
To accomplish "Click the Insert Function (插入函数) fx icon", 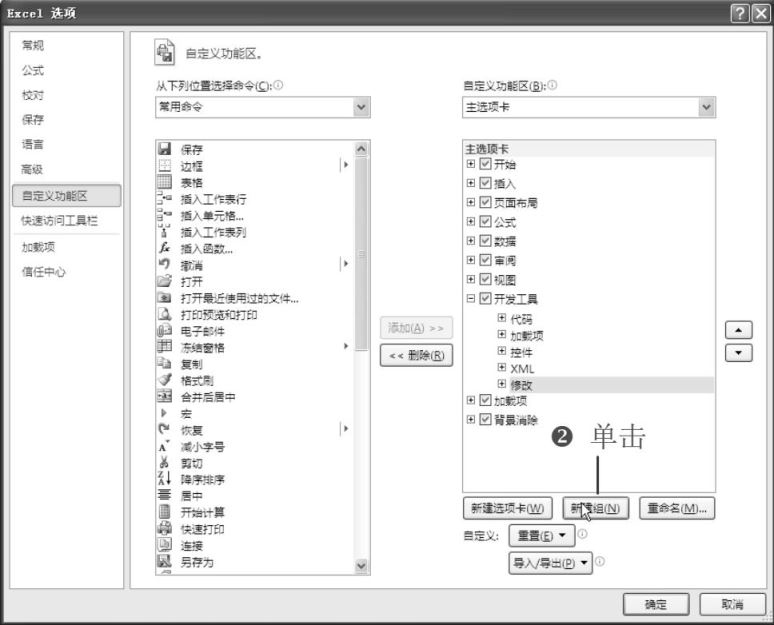I will [x=164, y=248].
